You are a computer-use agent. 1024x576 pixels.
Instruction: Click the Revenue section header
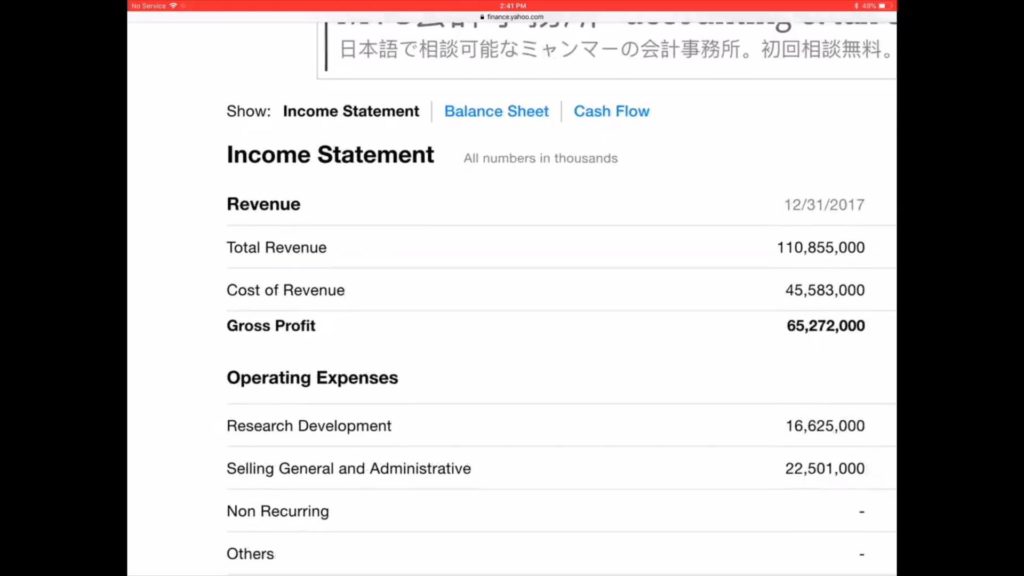[x=263, y=204]
